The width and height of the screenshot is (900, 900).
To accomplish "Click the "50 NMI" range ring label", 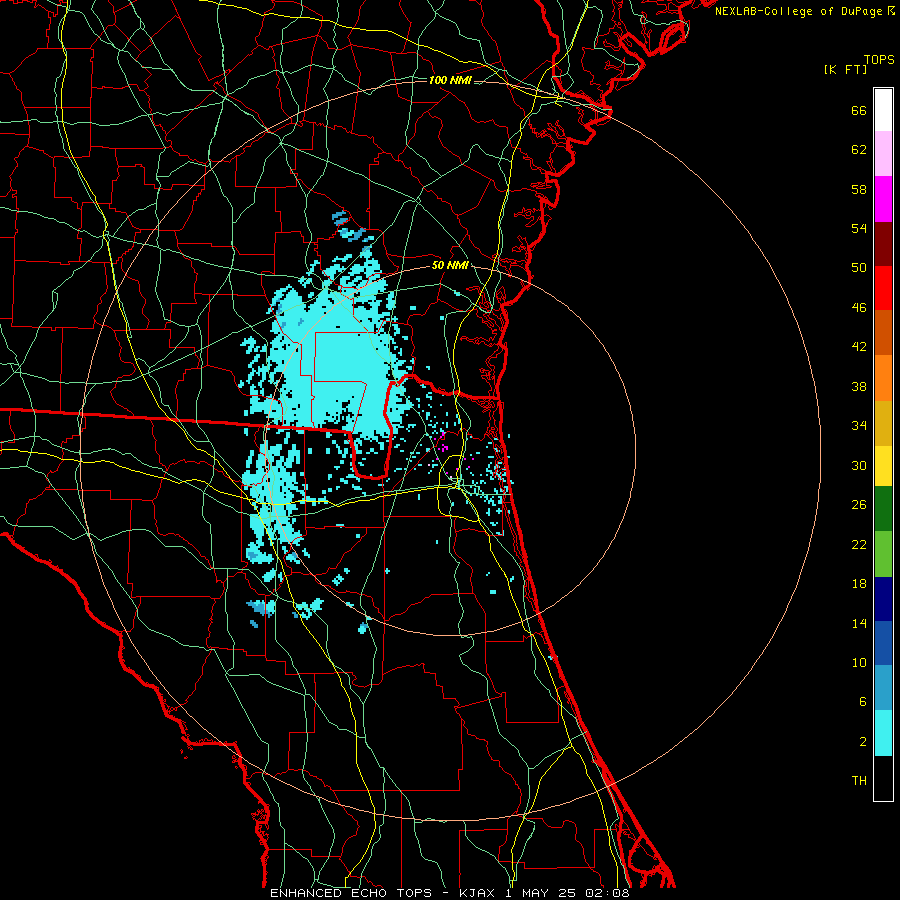I will [x=450, y=266].
